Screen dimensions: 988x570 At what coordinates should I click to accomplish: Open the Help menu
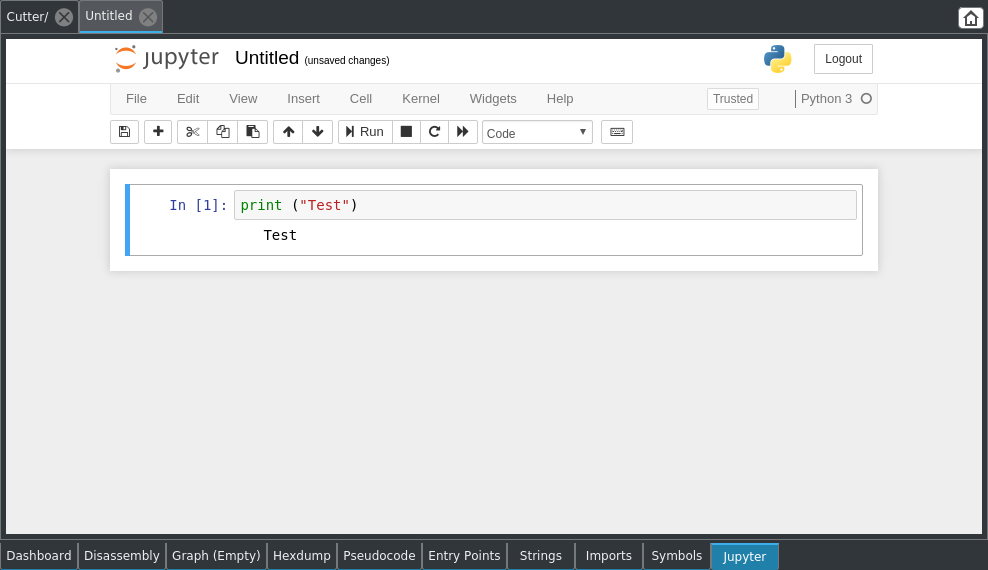click(x=560, y=99)
